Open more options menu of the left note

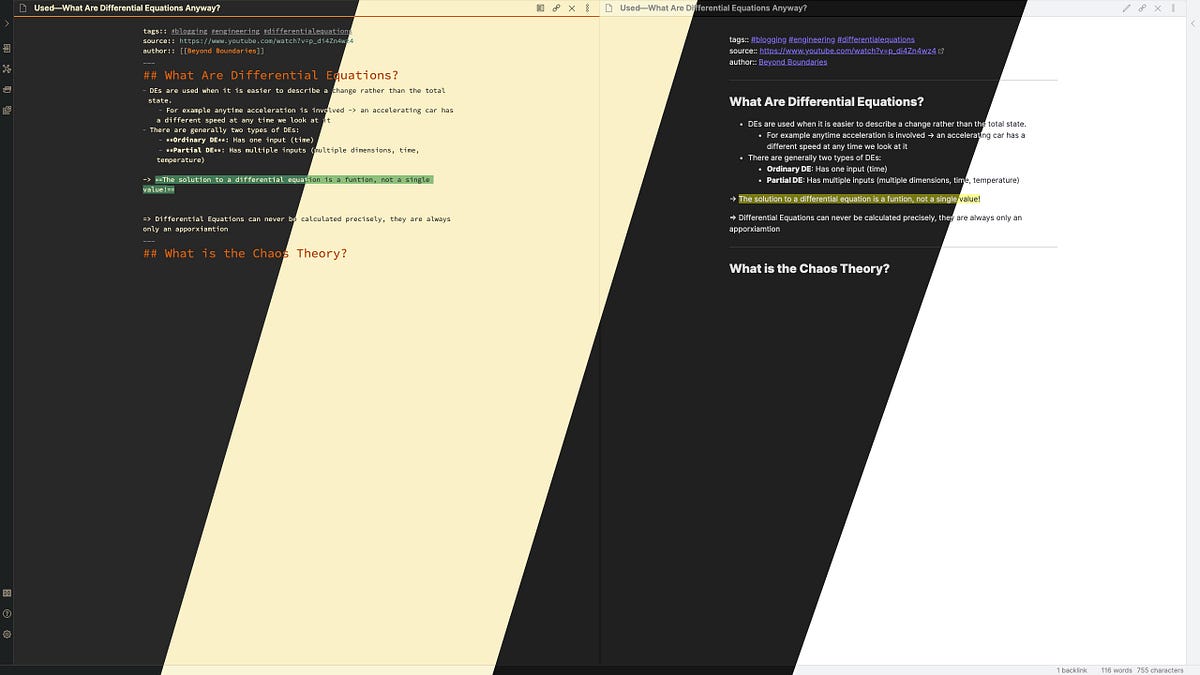(x=587, y=7)
